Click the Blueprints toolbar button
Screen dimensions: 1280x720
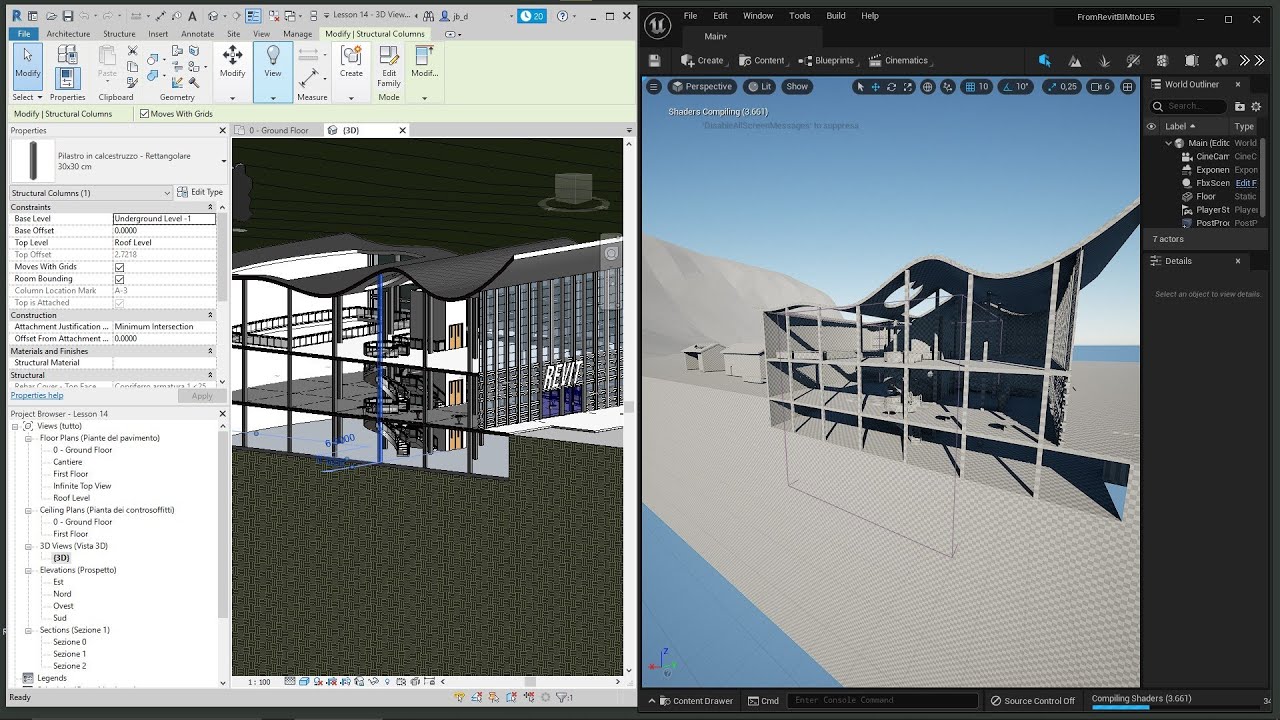(x=827, y=60)
